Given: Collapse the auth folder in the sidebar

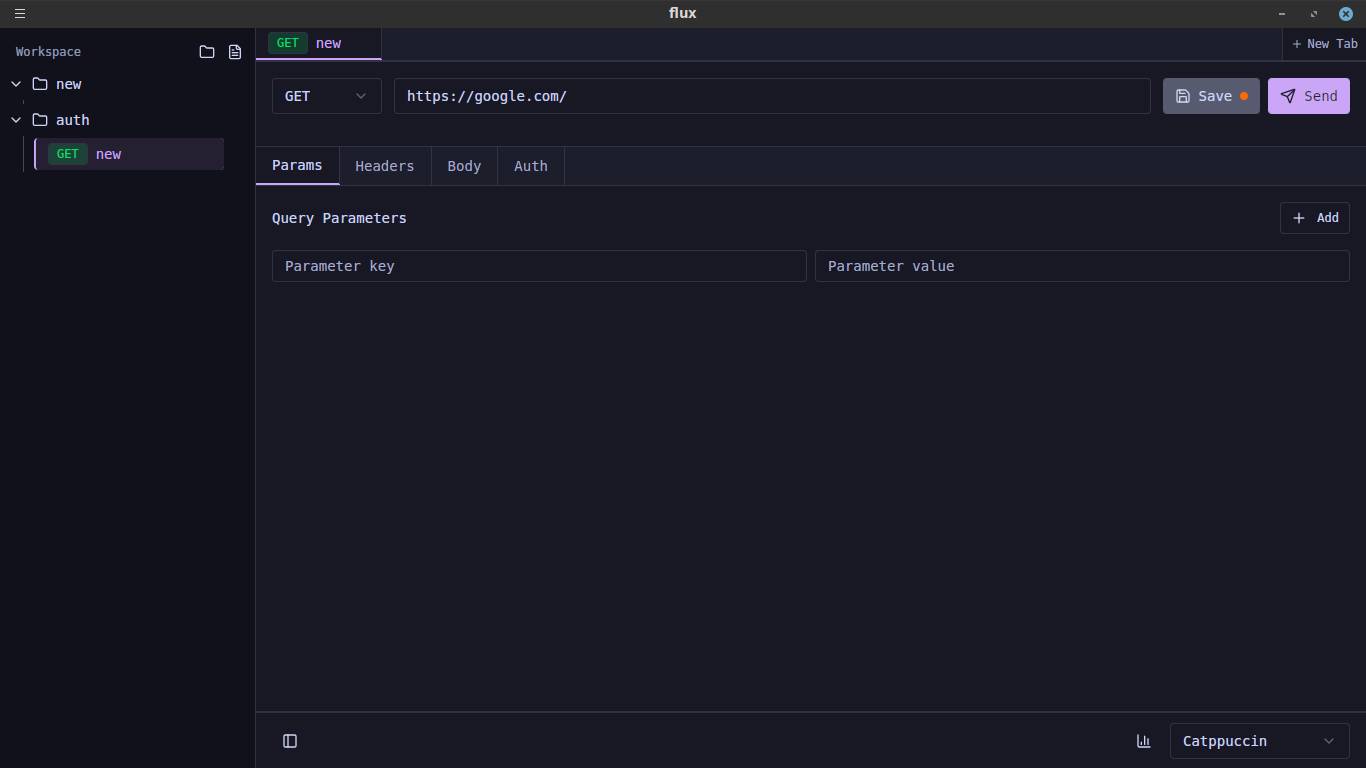Looking at the screenshot, I should [15, 120].
